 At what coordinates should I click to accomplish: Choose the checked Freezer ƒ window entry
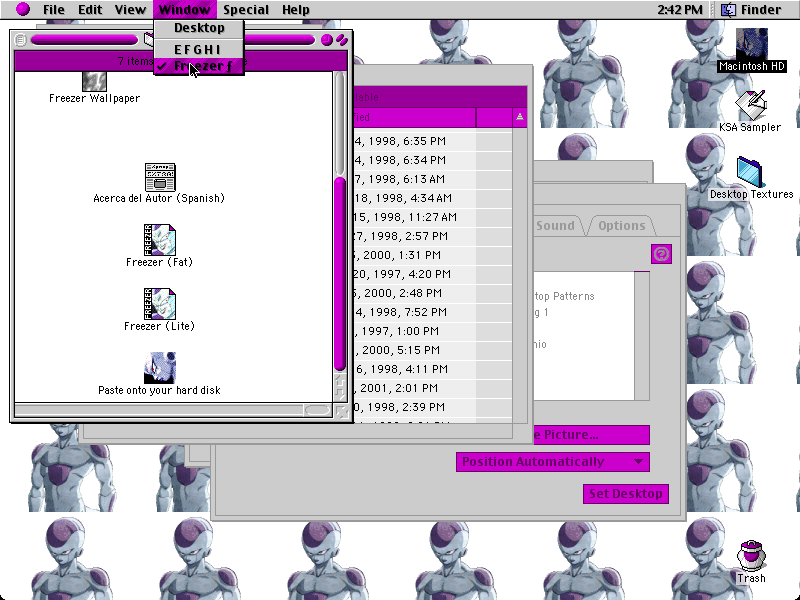199,66
